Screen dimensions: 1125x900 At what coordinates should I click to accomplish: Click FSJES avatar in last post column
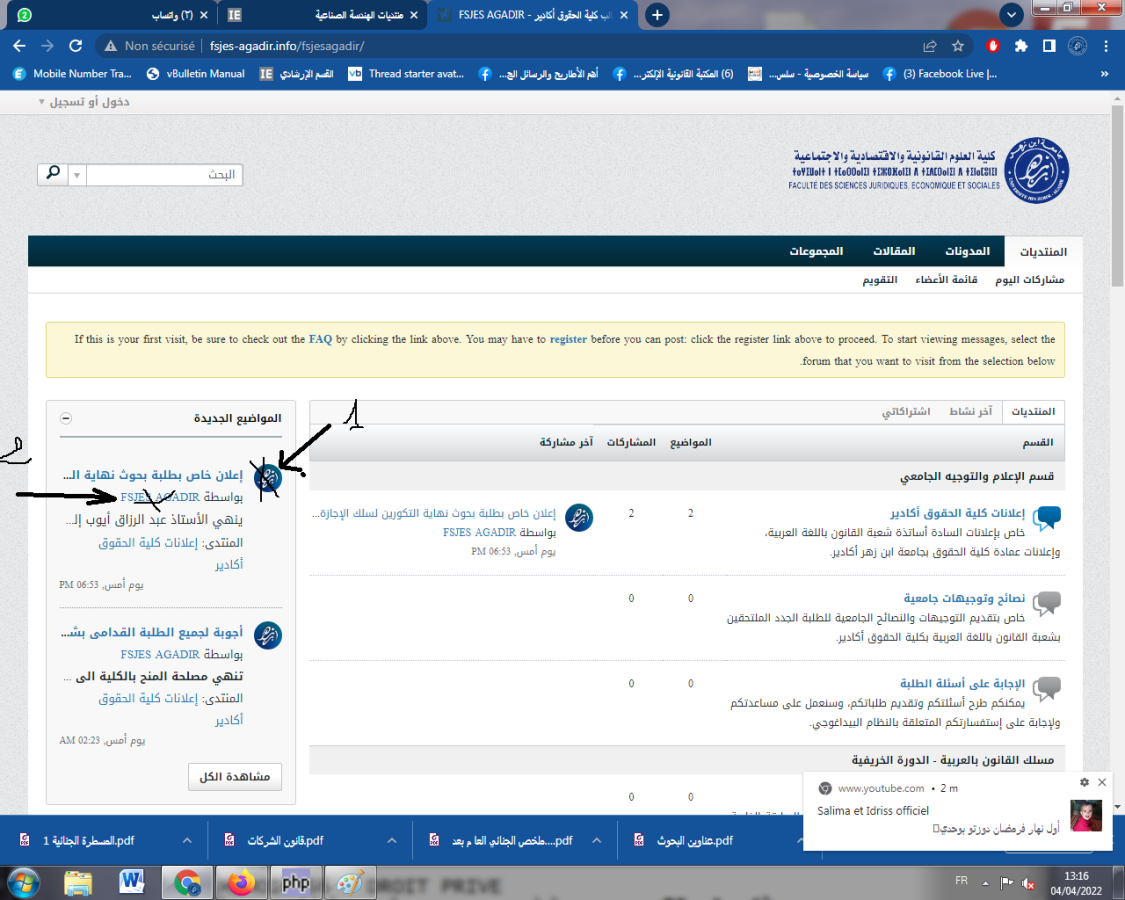point(579,517)
